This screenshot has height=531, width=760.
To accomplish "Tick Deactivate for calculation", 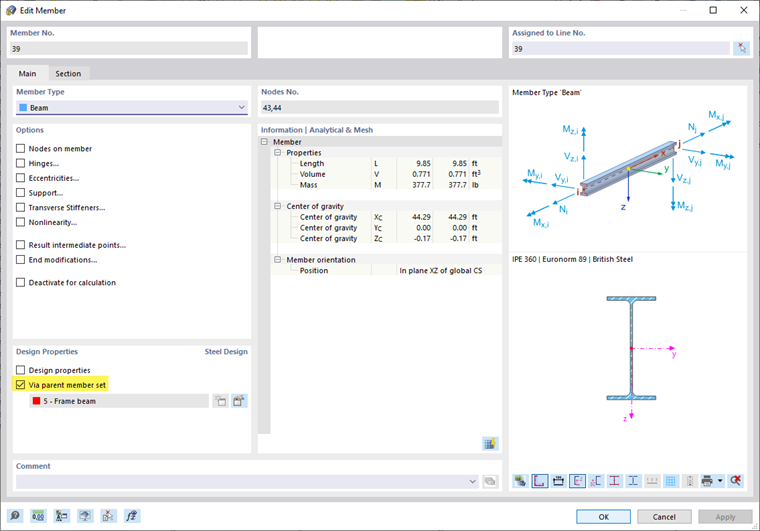I will (x=20, y=282).
